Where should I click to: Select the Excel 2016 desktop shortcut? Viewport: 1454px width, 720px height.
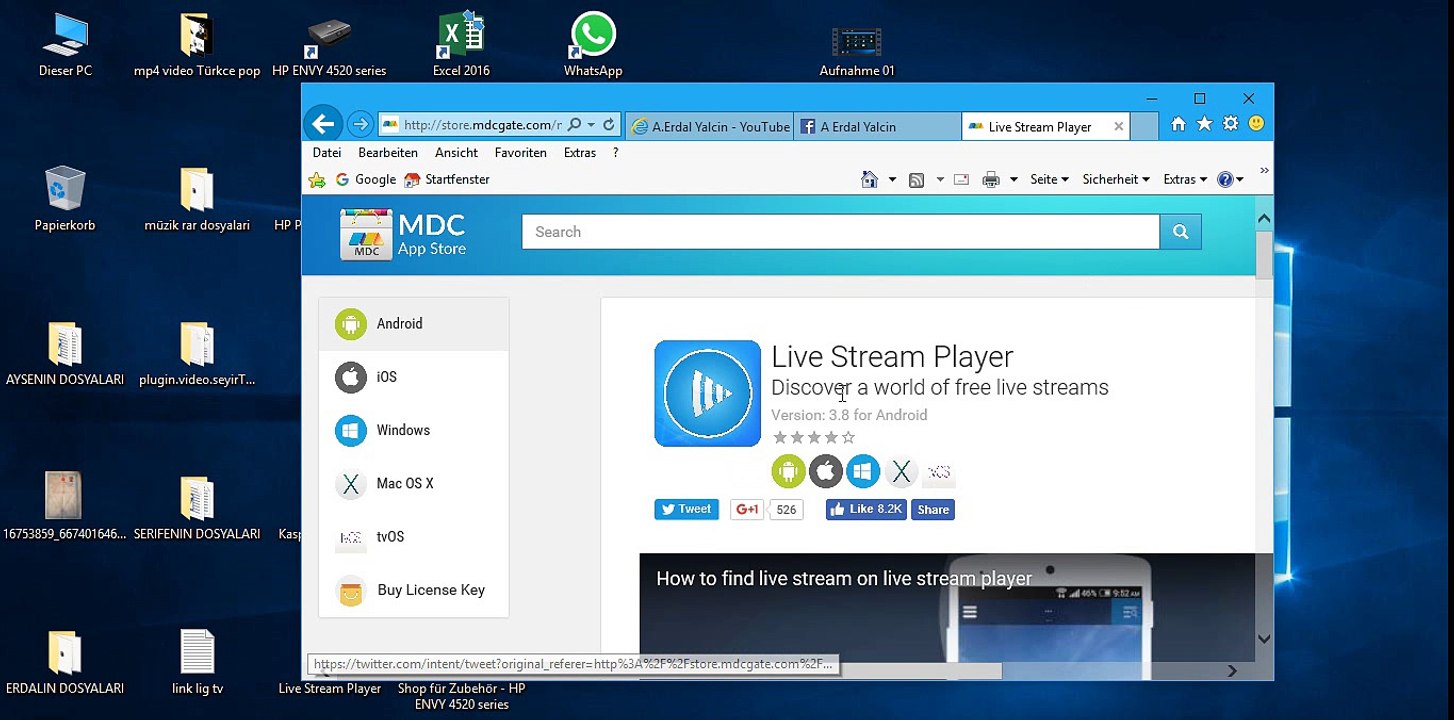(461, 45)
